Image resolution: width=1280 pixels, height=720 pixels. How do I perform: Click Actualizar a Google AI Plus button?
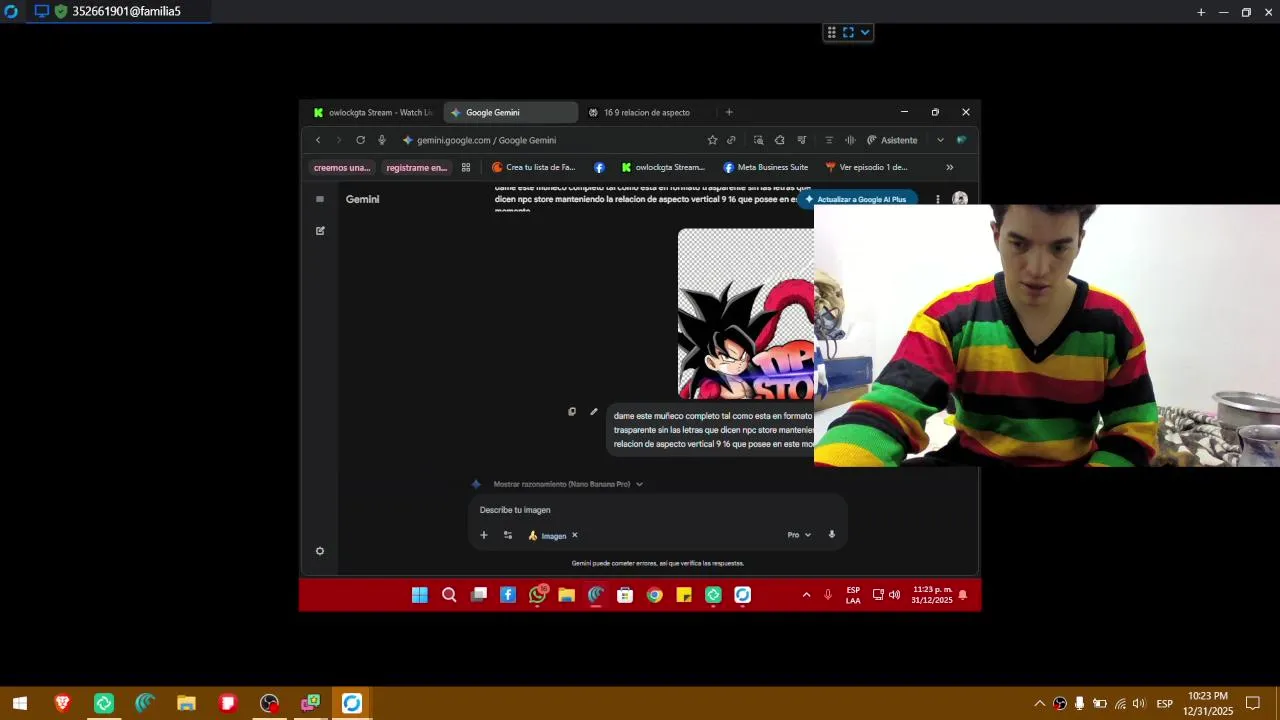point(857,199)
